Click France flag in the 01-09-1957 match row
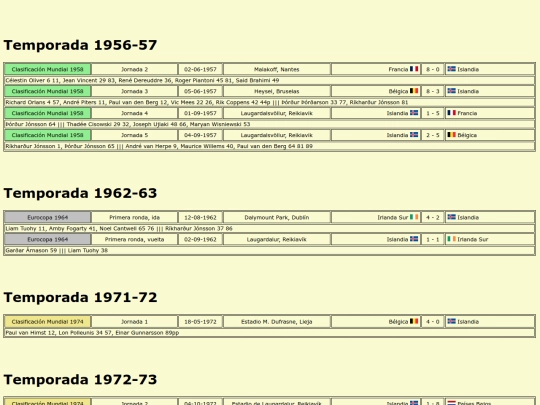 pyautogui.click(x=451, y=113)
